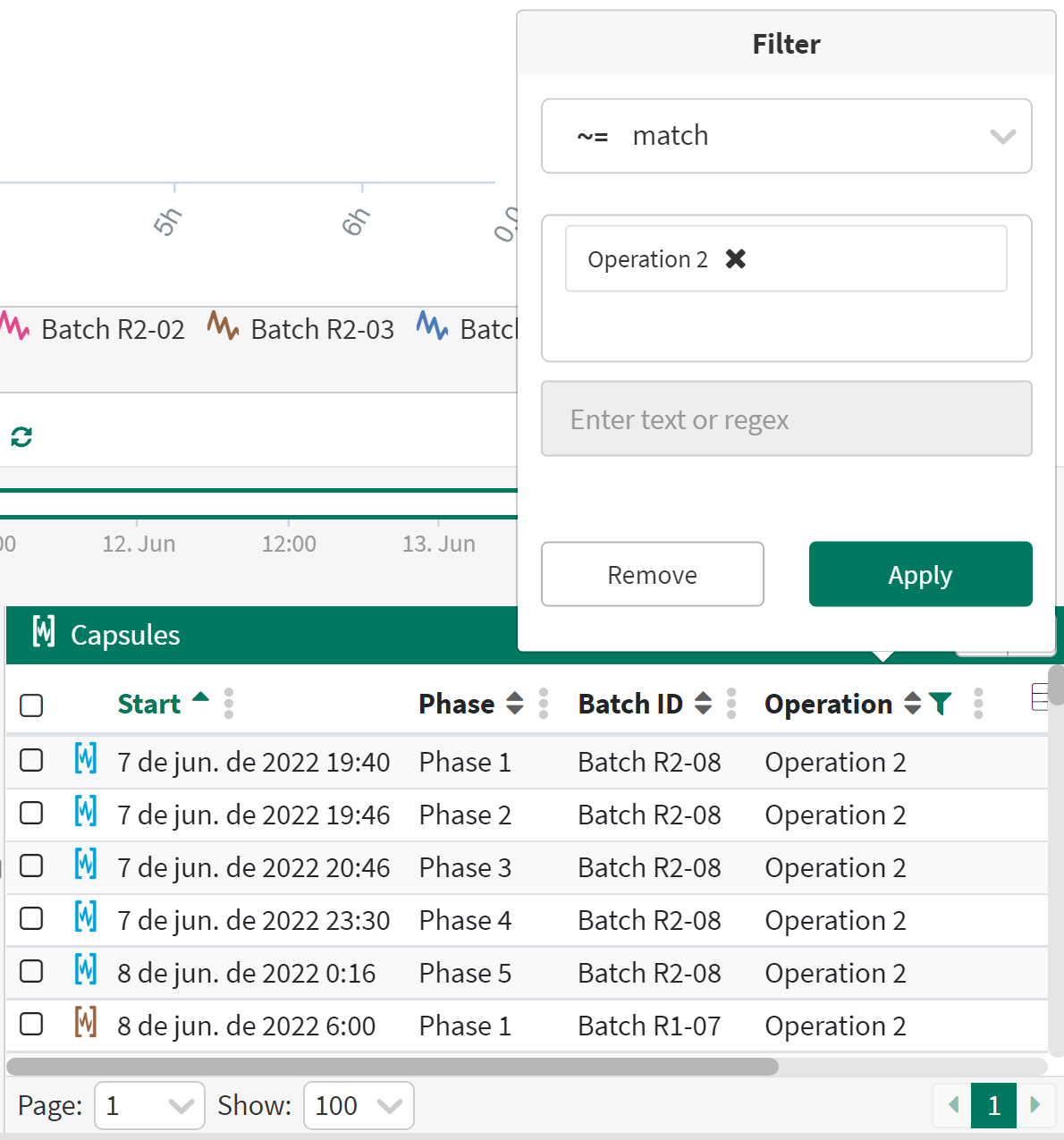Open the Start column options menu dots
Image resolution: width=1064 pixels, height=1140 pixels.
pos(229,704)
